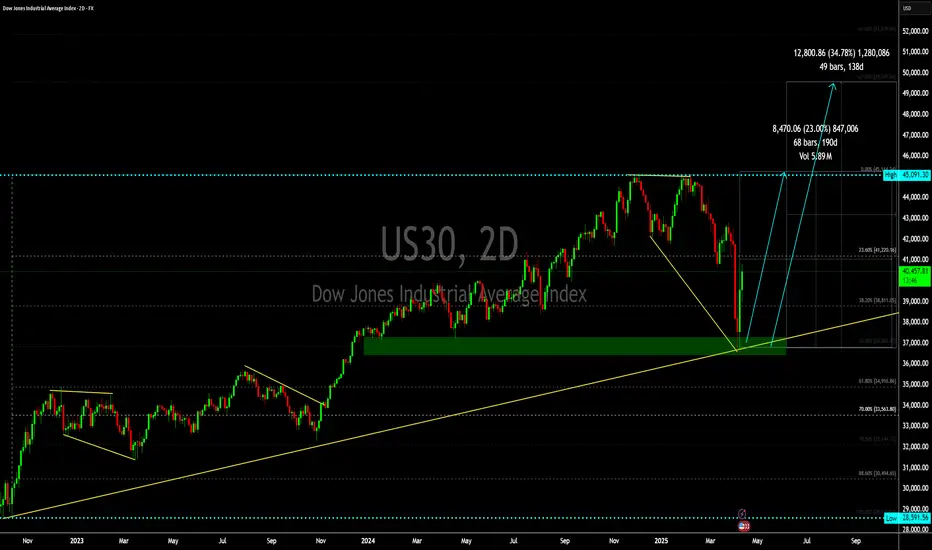Open the earnings lightning event icon

pyautogui.click(x=742, y=513)
